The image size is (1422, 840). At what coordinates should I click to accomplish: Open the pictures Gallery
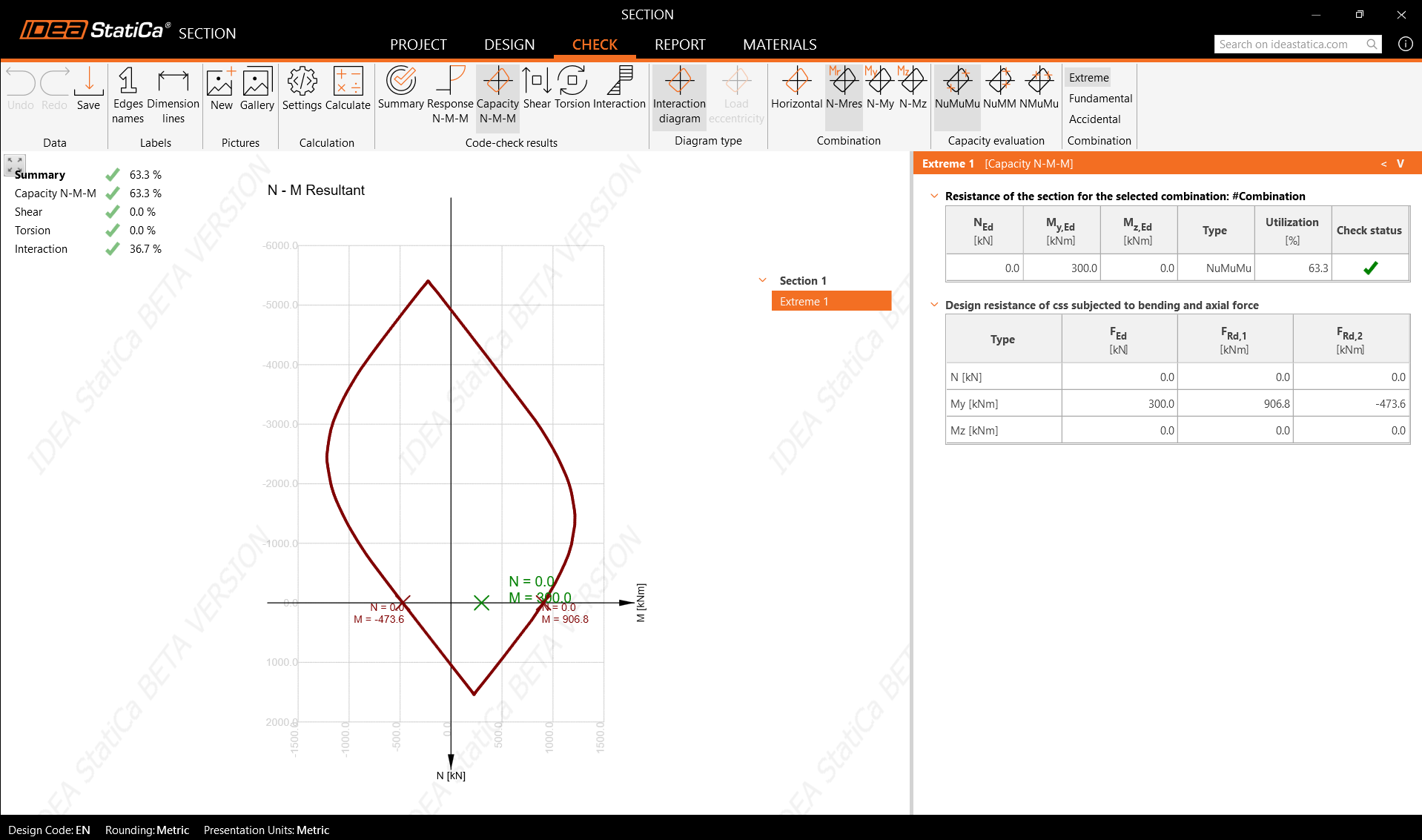[257, 89]
